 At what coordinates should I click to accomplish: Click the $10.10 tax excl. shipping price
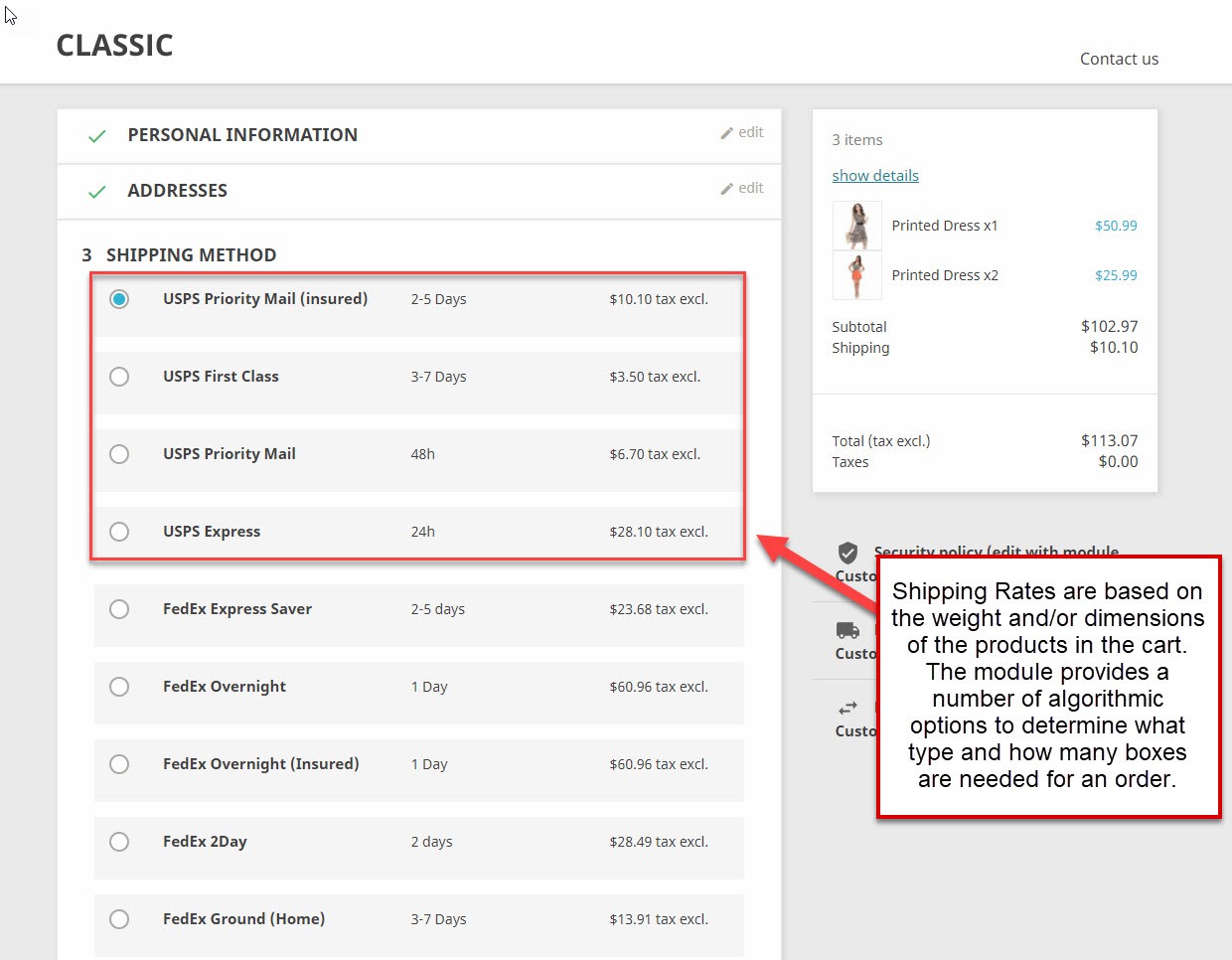(x=659, y=299)
